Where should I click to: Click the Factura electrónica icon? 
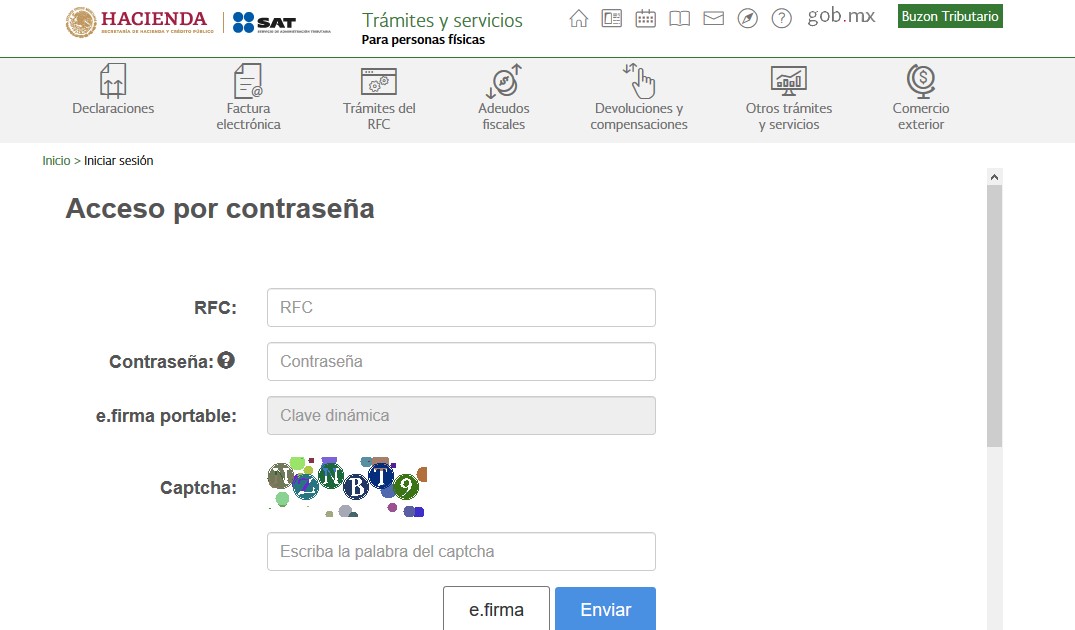[x=248, y=80]
